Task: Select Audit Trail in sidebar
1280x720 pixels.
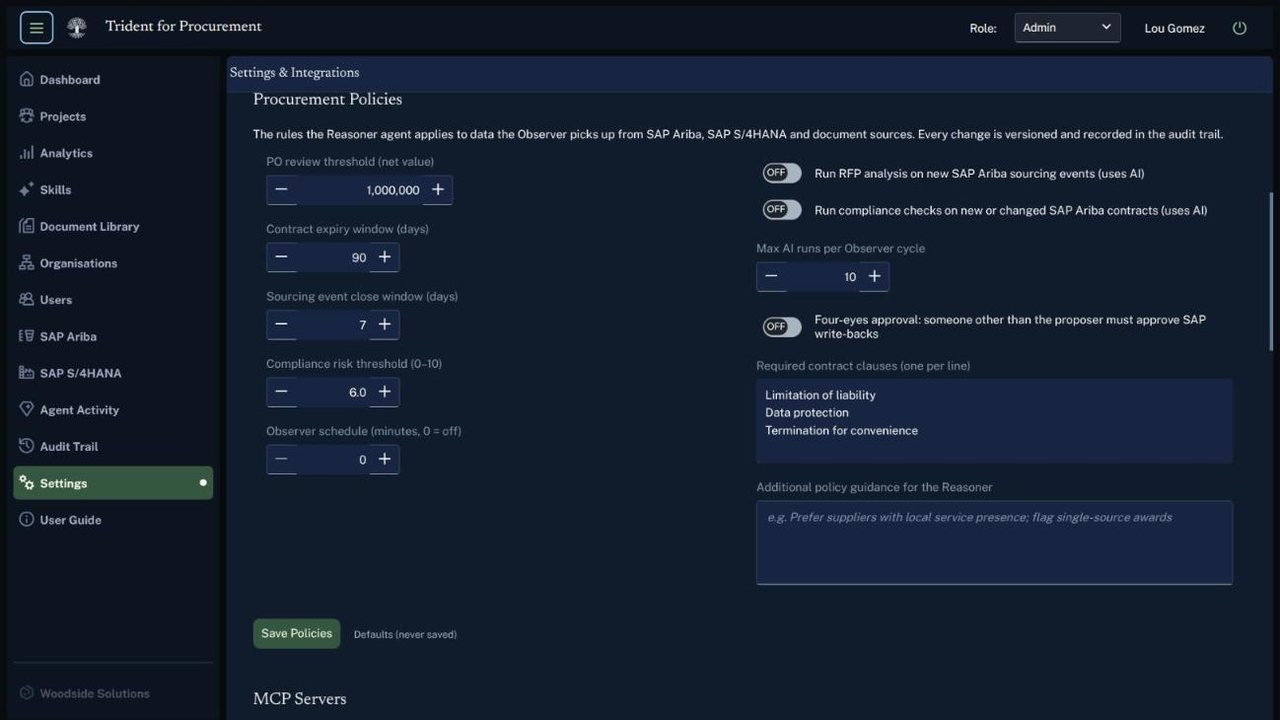Action: (113, 446)
